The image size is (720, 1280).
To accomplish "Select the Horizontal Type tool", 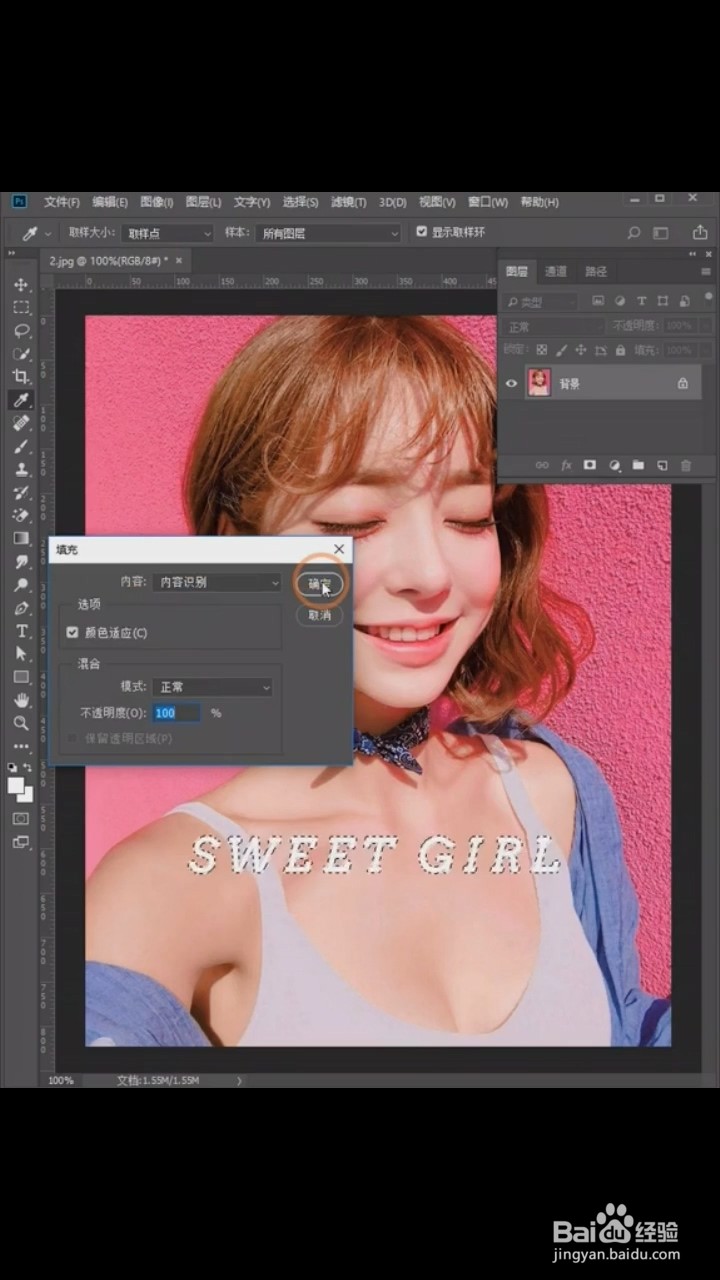I will (21, 630).
